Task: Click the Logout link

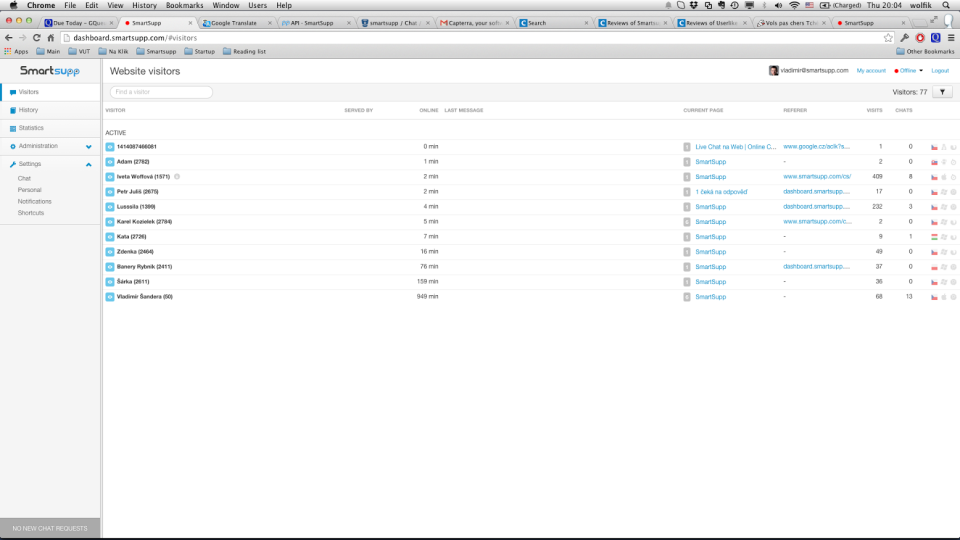Action: [x=940, y=71]
